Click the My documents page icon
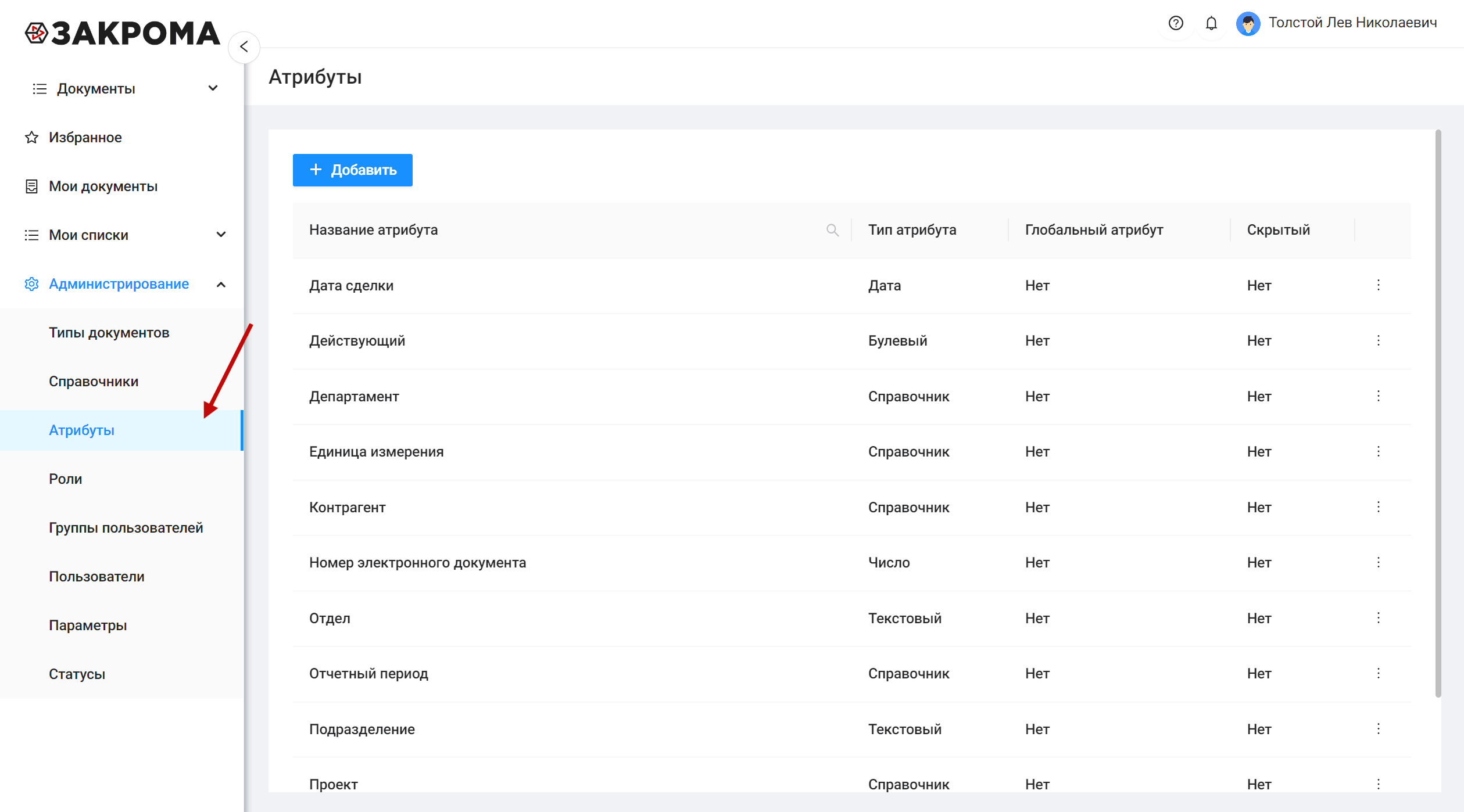The image size is (1464, 812). [31, 186]
